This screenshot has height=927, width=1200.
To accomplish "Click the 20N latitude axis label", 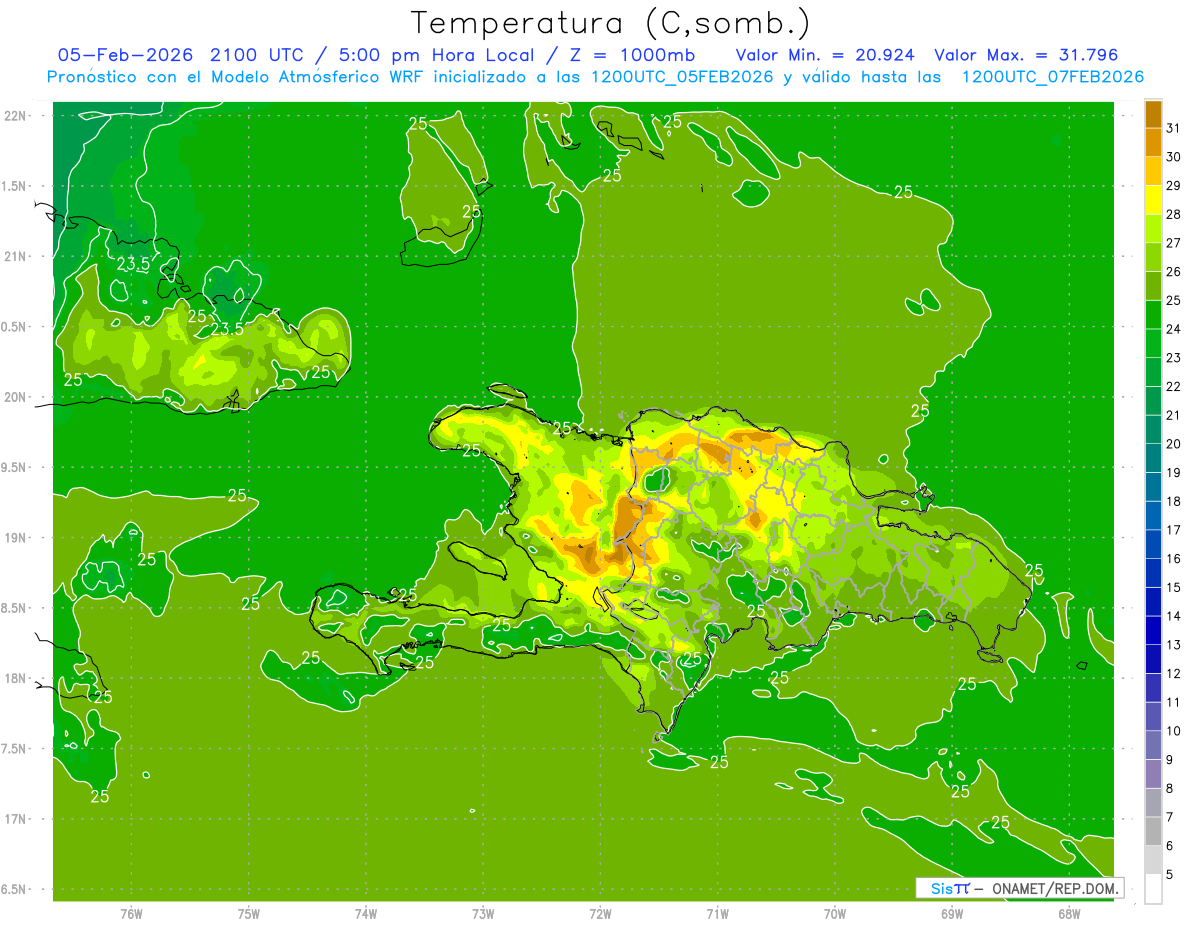I will click(x=17, y=397).
